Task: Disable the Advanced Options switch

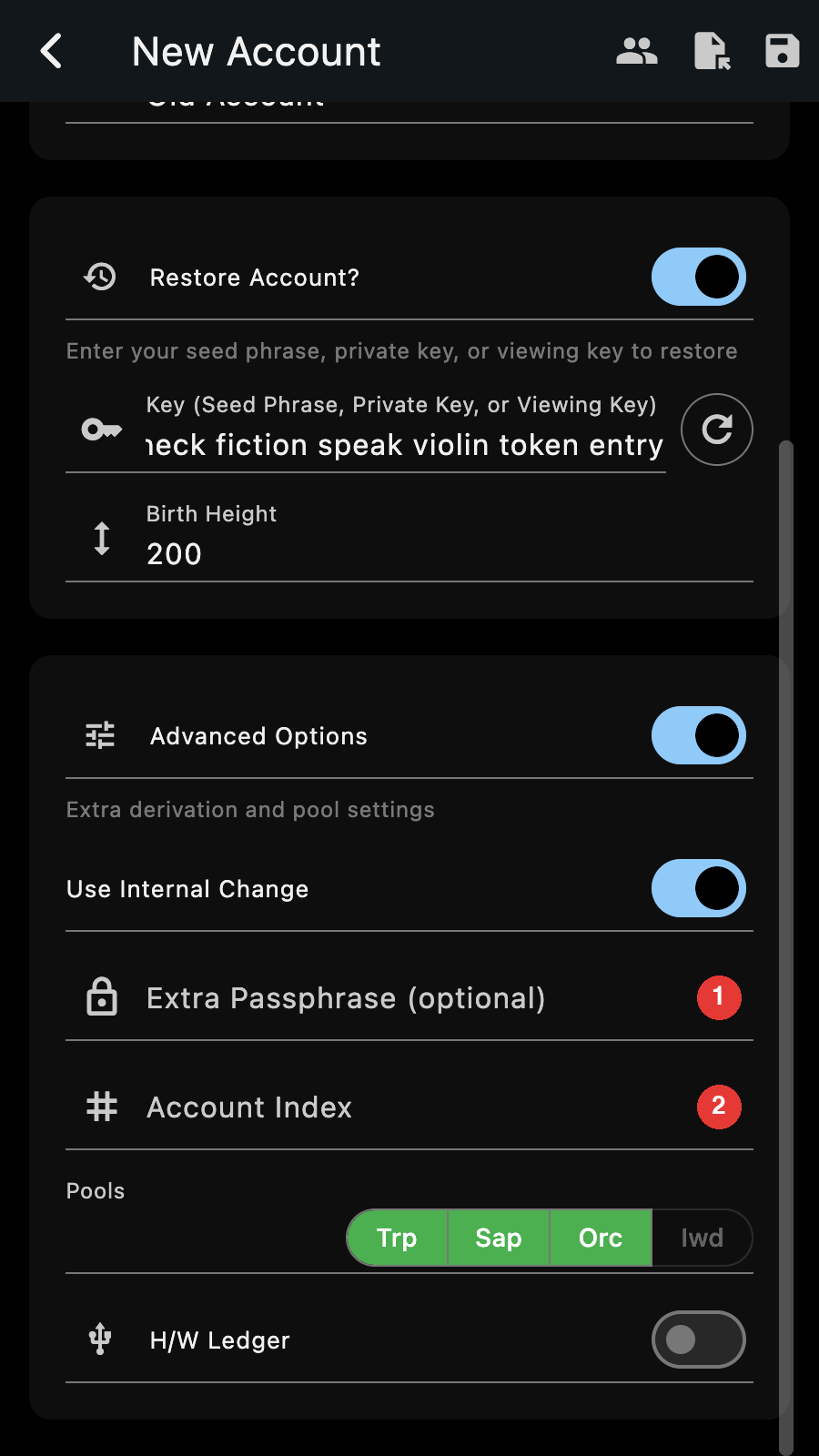Action: point(699,735)
